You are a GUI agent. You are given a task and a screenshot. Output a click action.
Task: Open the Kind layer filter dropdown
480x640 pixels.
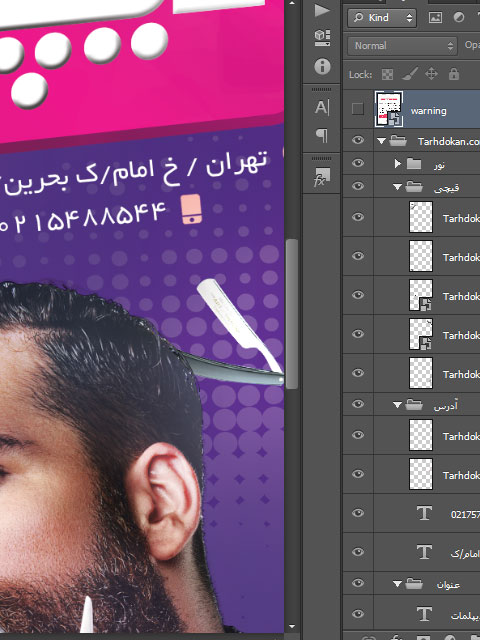382,18
